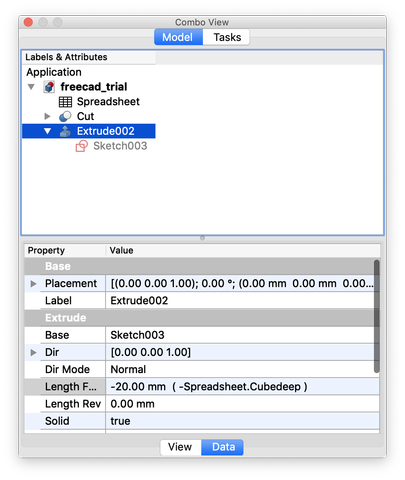This screenshot has width=405, height=480.
Task: Switch to the Tasks tab
Action: pyautogui.click(x=227, y=37)
